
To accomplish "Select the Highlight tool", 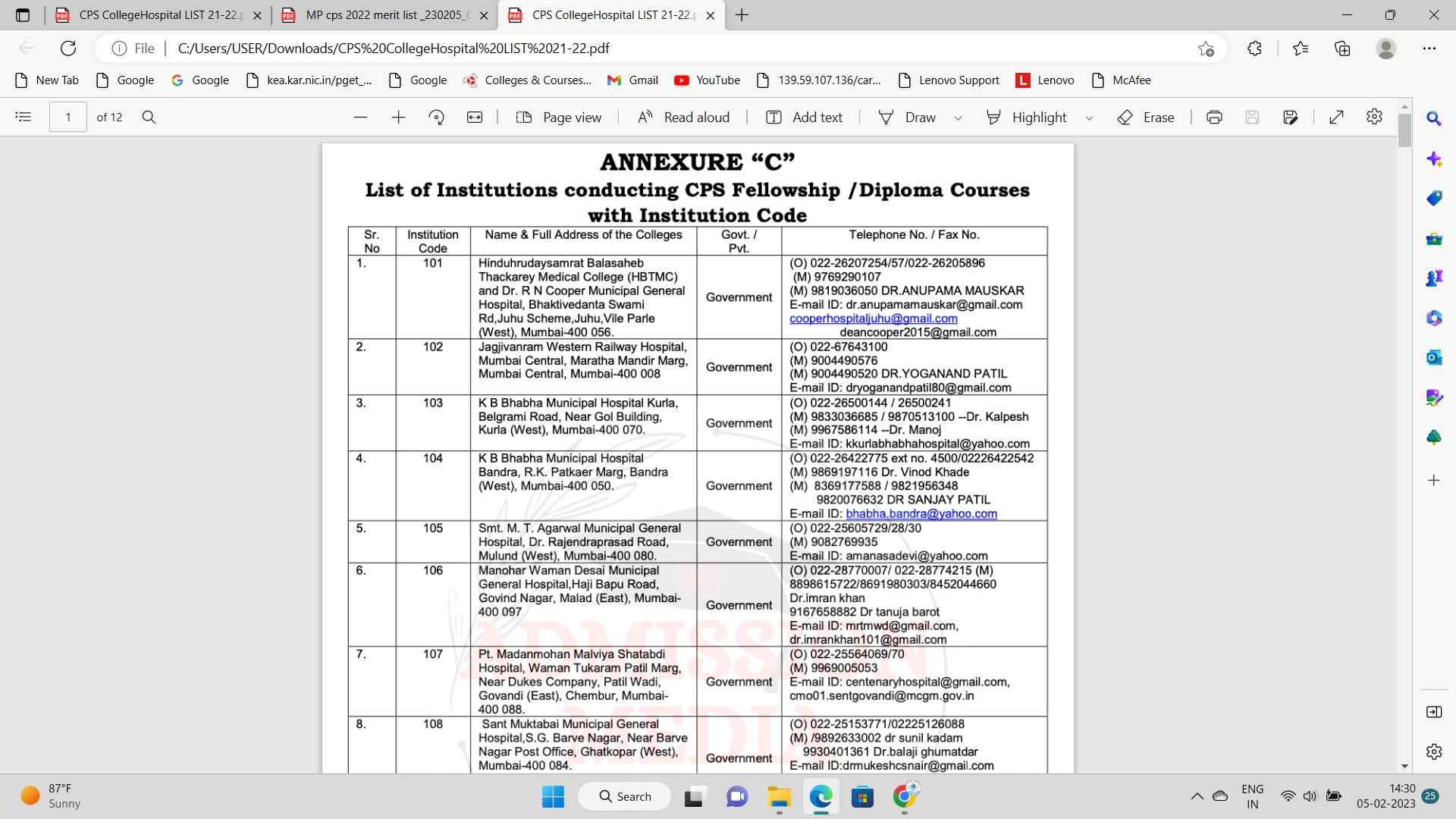I will pos(1027,117).
